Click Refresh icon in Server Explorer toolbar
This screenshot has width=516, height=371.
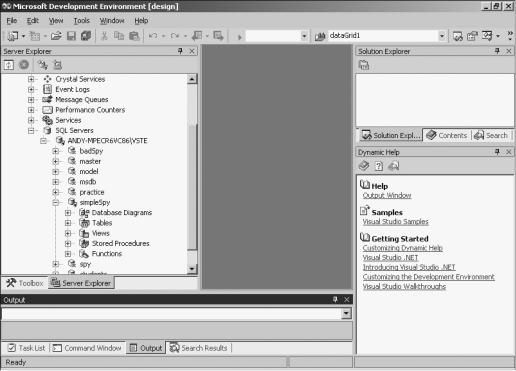tap(9, 65)
